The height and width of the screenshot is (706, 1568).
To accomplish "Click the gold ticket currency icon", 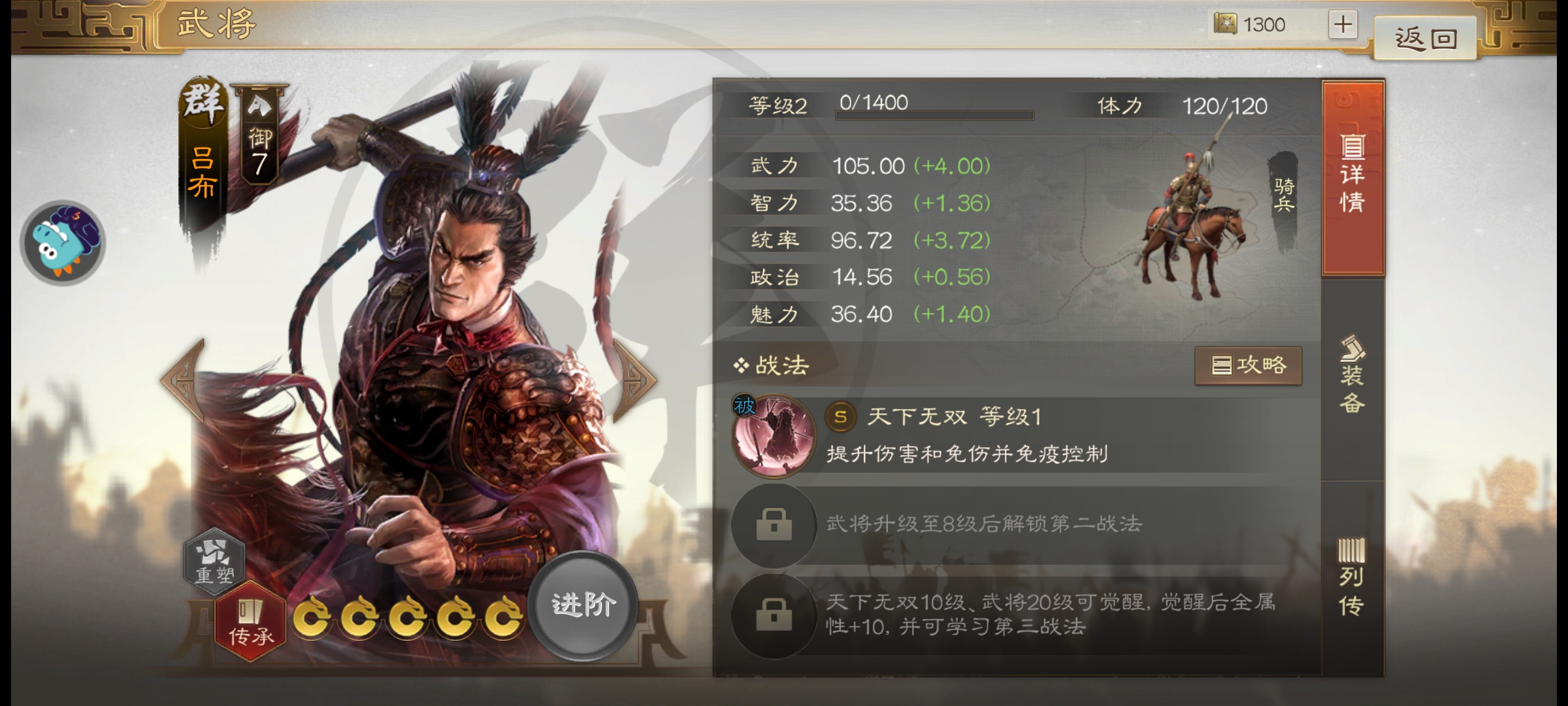I will tap(1225, 24).
